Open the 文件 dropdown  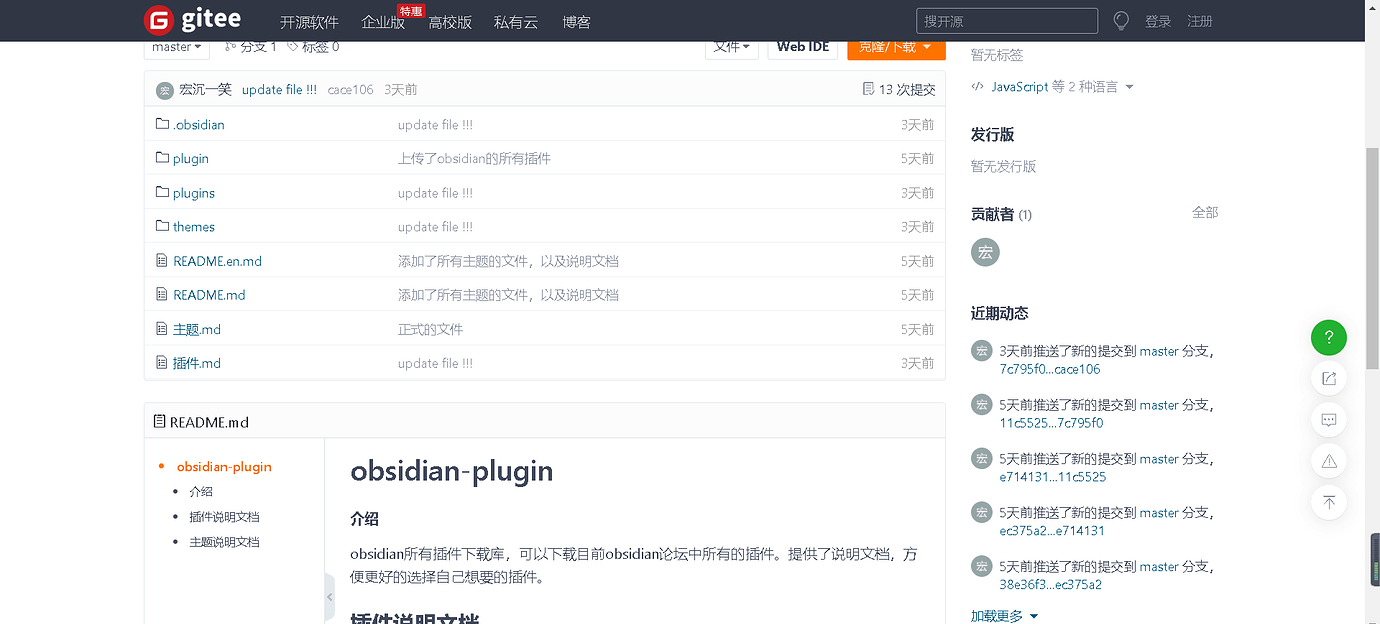click(732, 47)
